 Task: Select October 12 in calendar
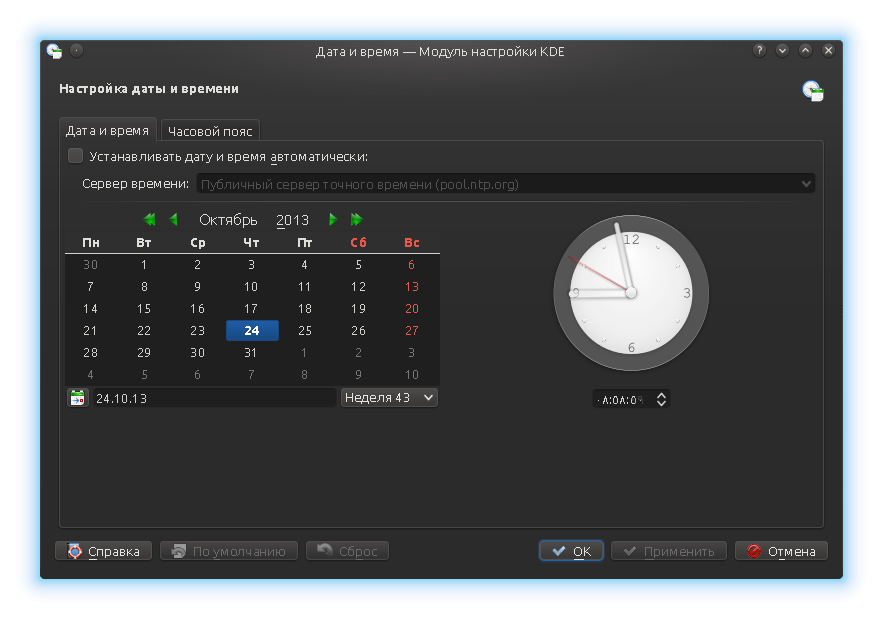click(x=358, y=287)
